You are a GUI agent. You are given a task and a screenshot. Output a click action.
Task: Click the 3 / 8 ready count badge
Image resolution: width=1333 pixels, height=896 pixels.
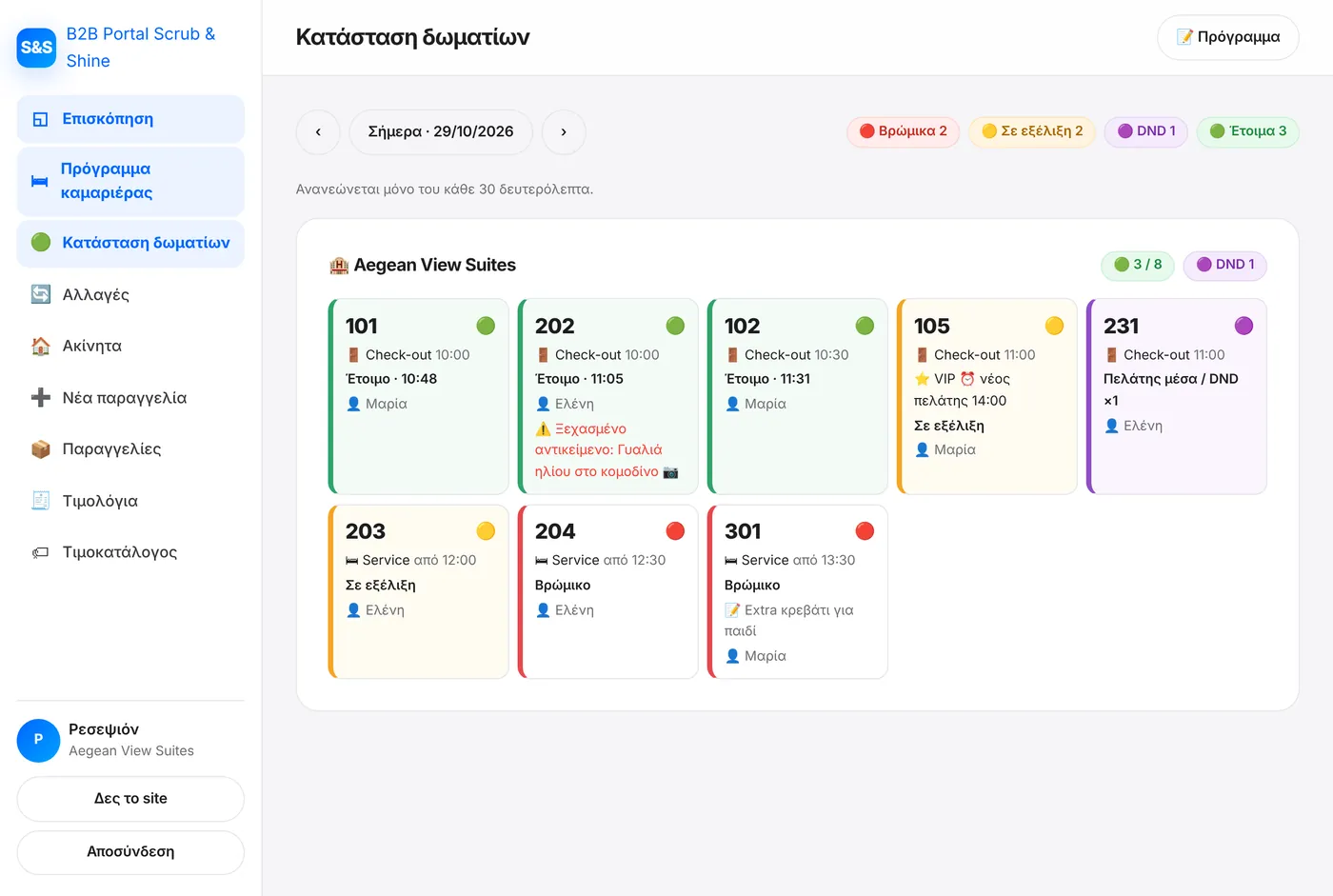click(x=1138, y=265)
